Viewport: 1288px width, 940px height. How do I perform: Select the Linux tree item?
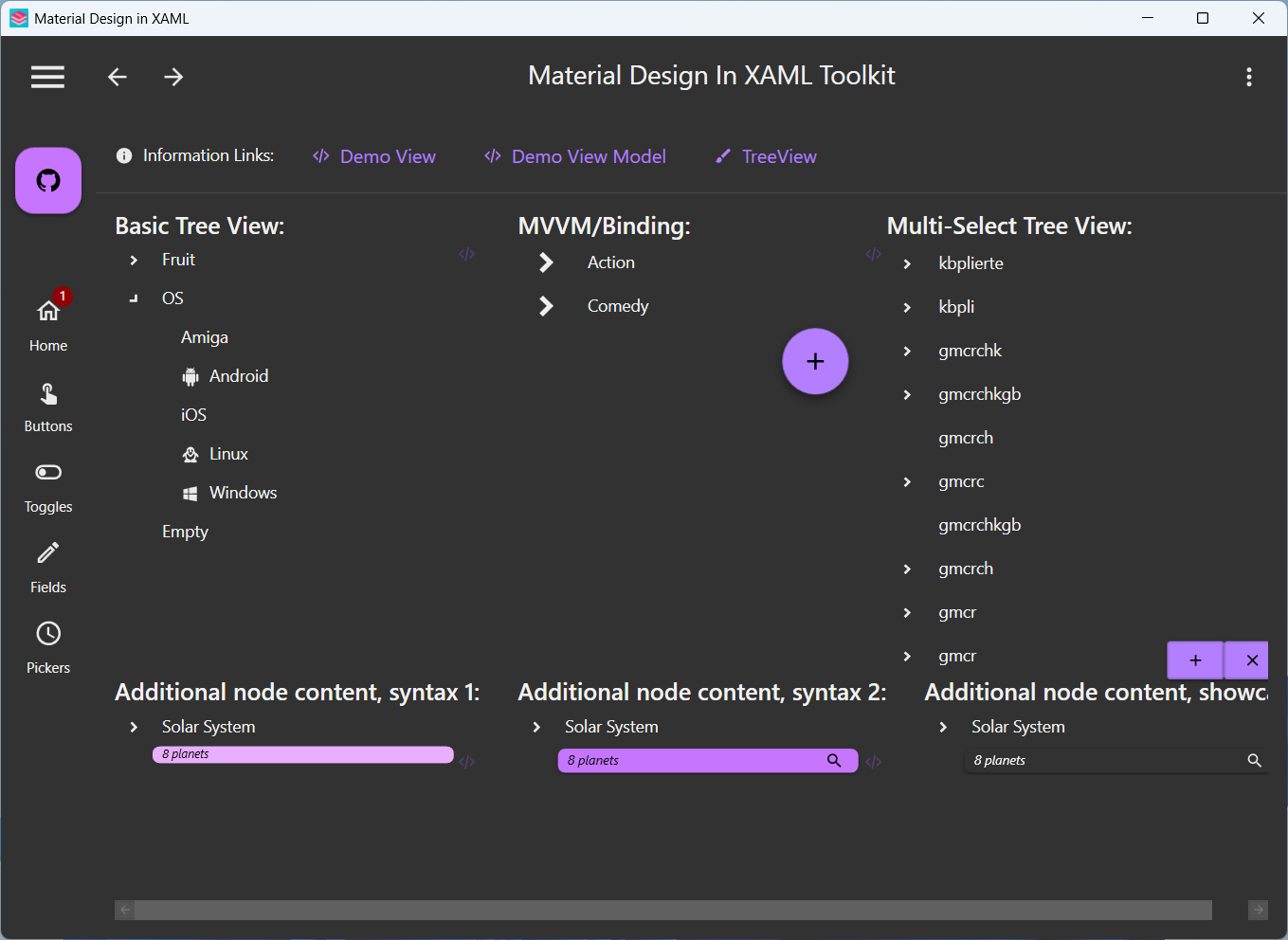click(x=215, y=454)
